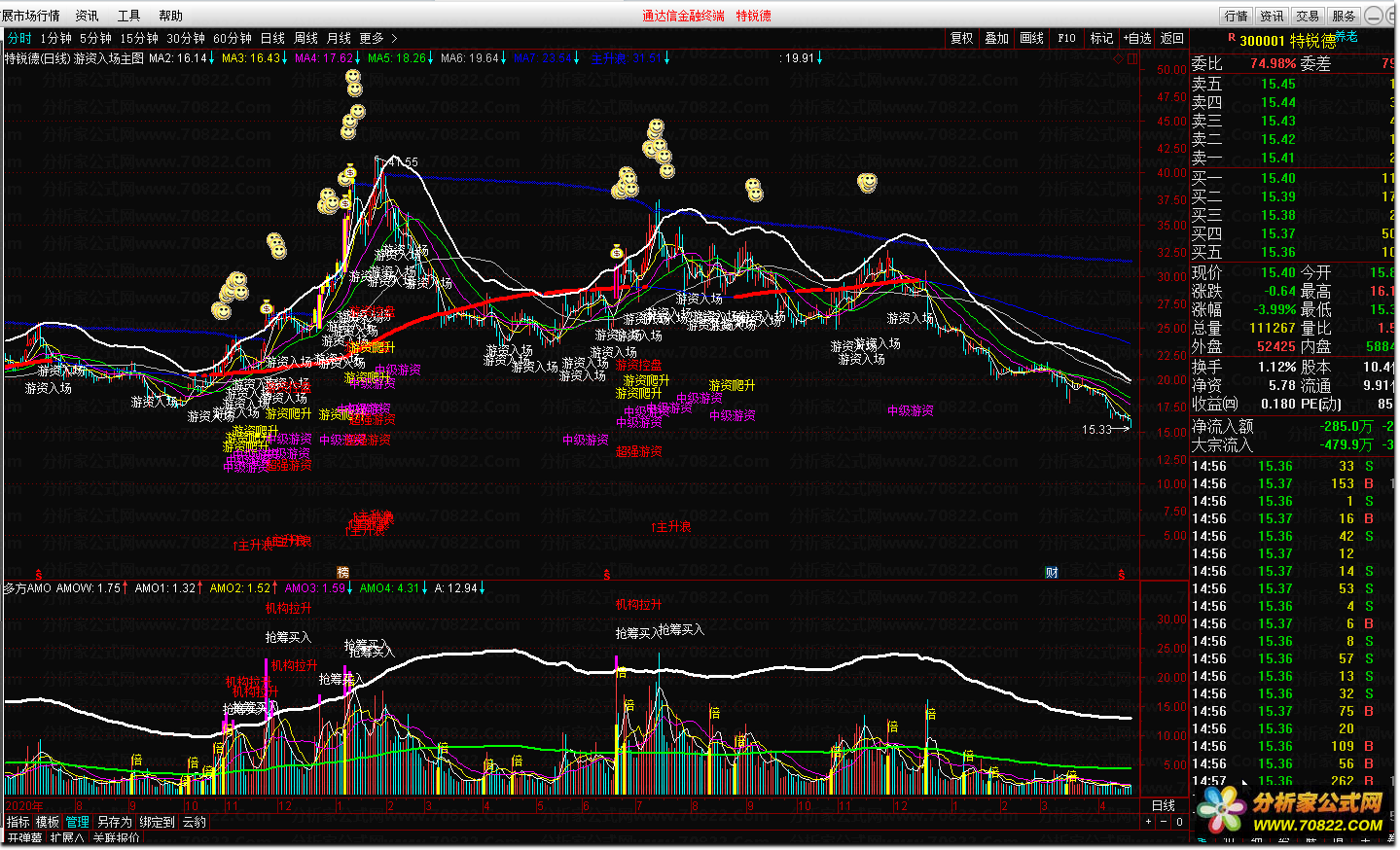Click the 财 marker on the time axis

coord(1052,572)
